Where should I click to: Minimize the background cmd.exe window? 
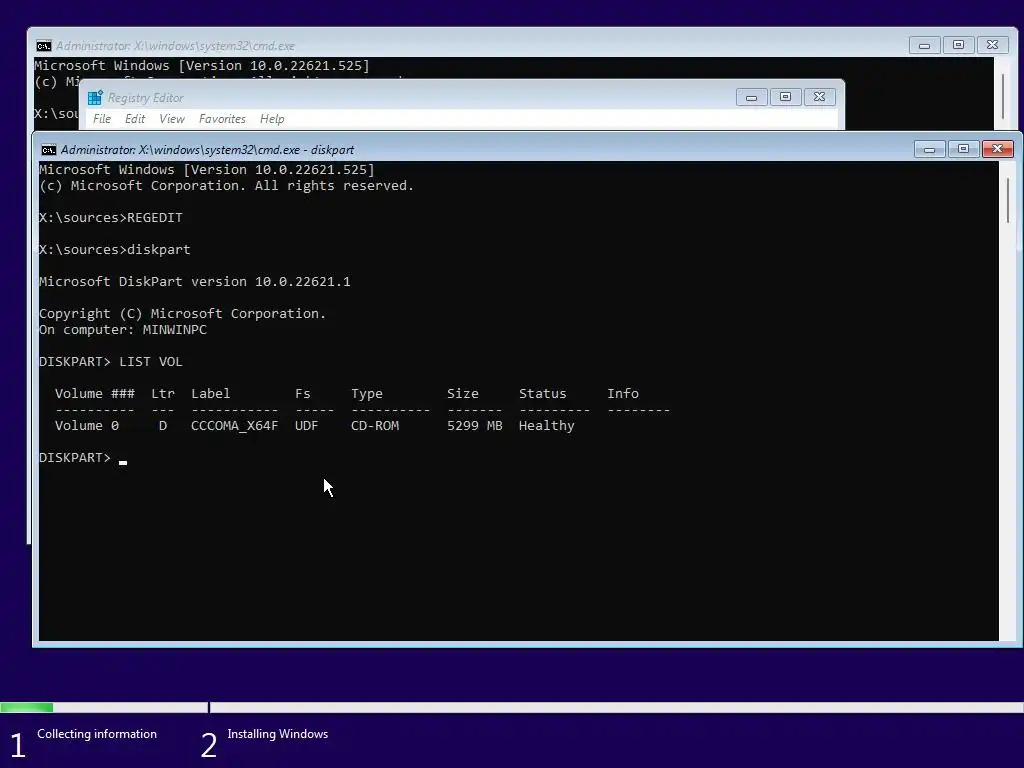(x=924, y=45)
